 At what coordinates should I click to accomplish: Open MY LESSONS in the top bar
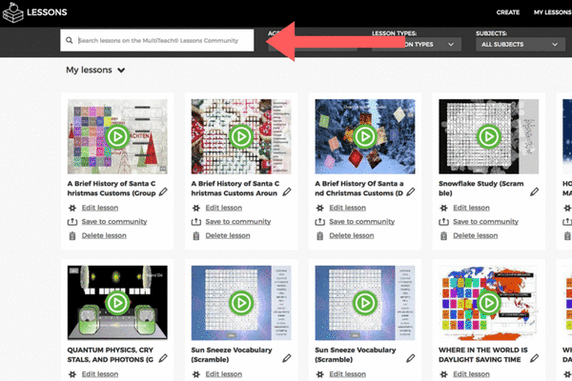(x=553, y=12)
